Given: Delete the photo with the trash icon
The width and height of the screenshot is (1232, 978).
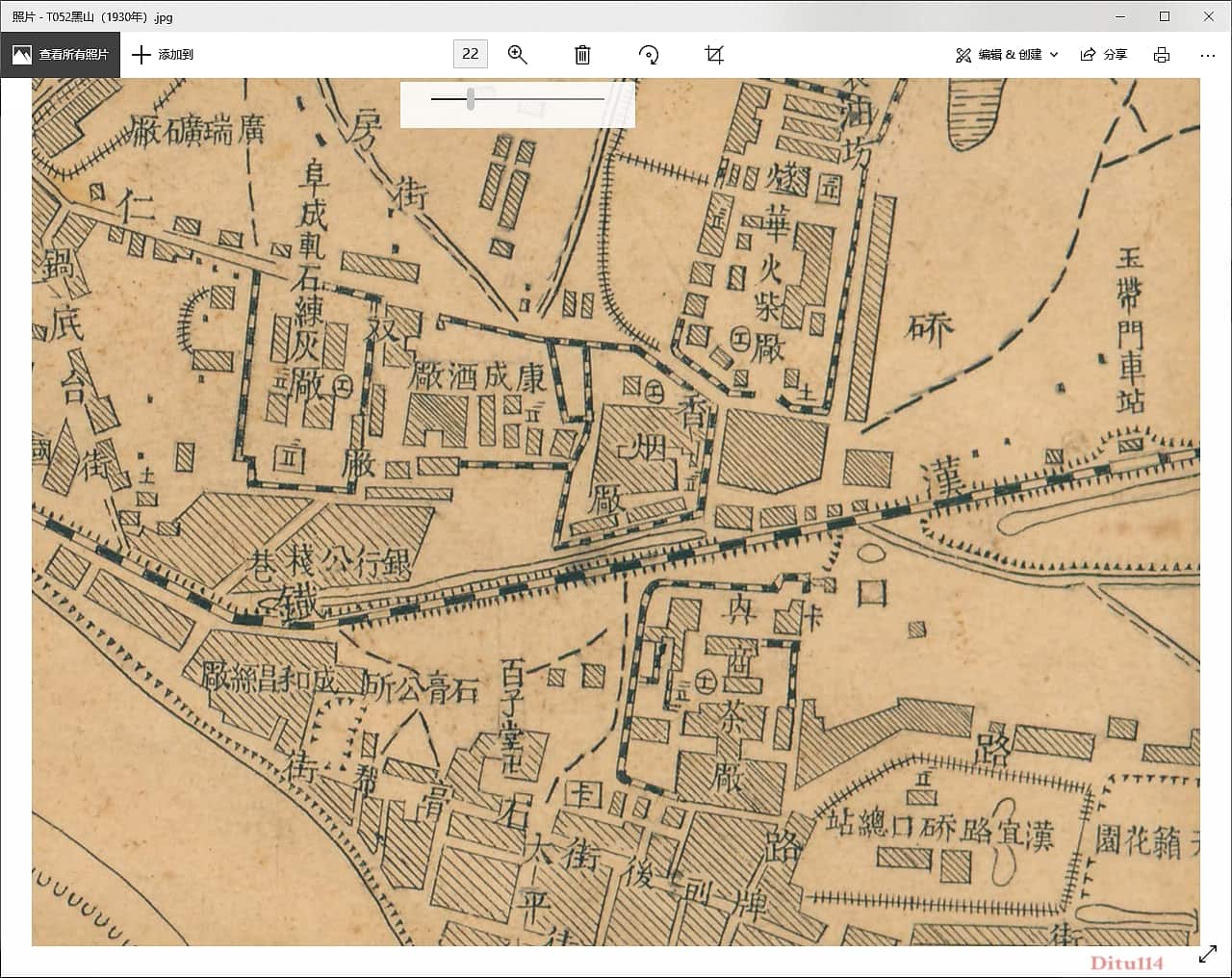Looking at the screenshot, I should (582, 55).
